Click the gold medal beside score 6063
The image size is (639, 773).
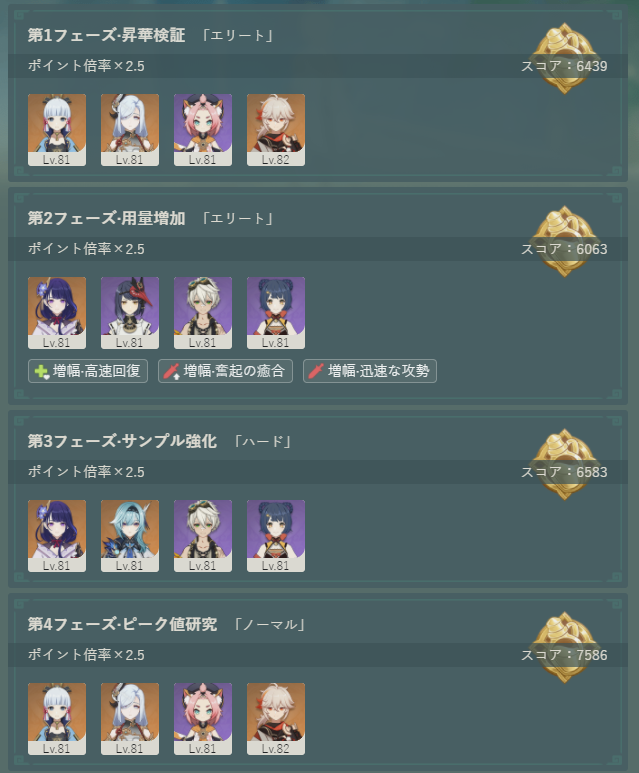pyautogui.click(x=564, y=242)
